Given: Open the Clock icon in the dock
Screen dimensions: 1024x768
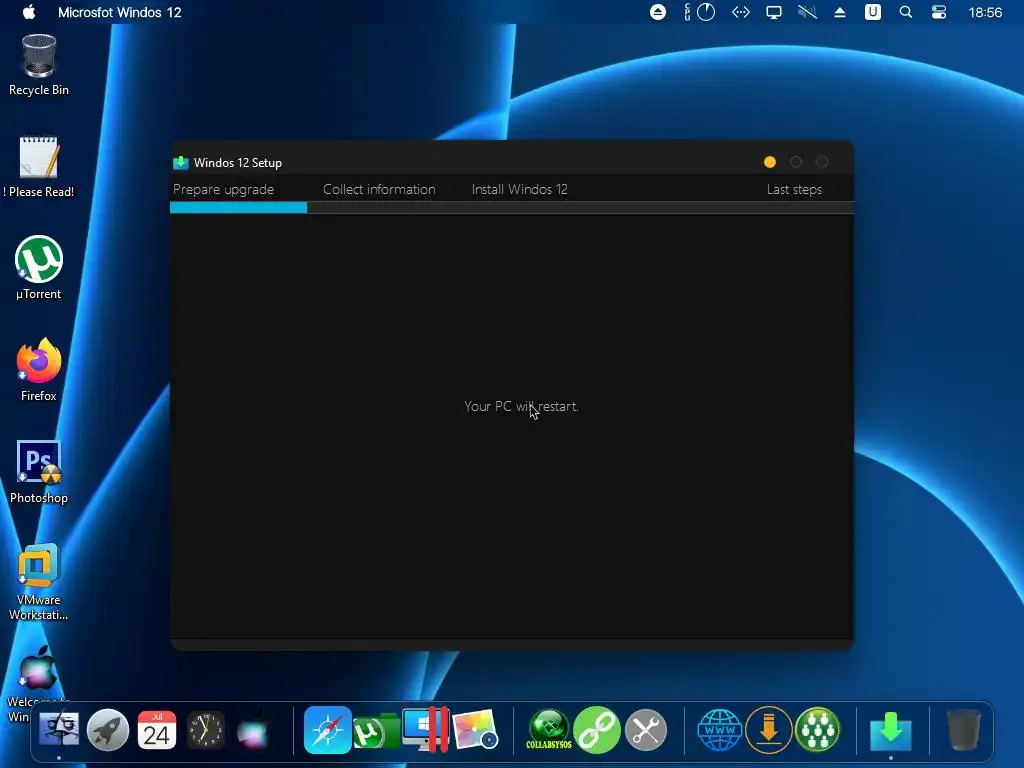Looking at the screenshot, I should tap(206, 729).
